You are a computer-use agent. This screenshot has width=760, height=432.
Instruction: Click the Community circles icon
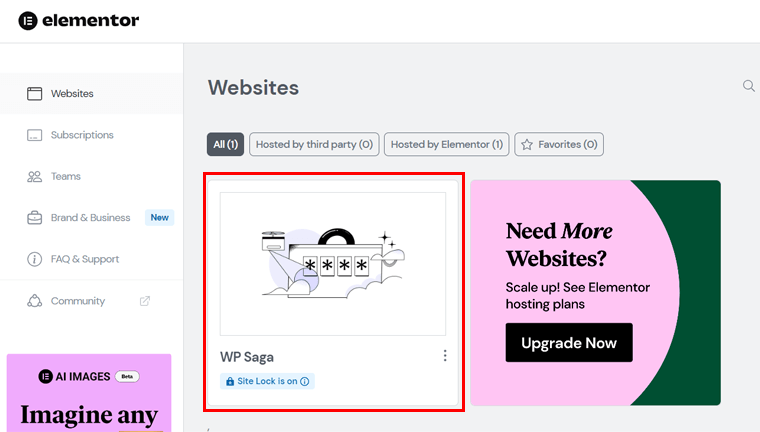click(x=34, y=301)
